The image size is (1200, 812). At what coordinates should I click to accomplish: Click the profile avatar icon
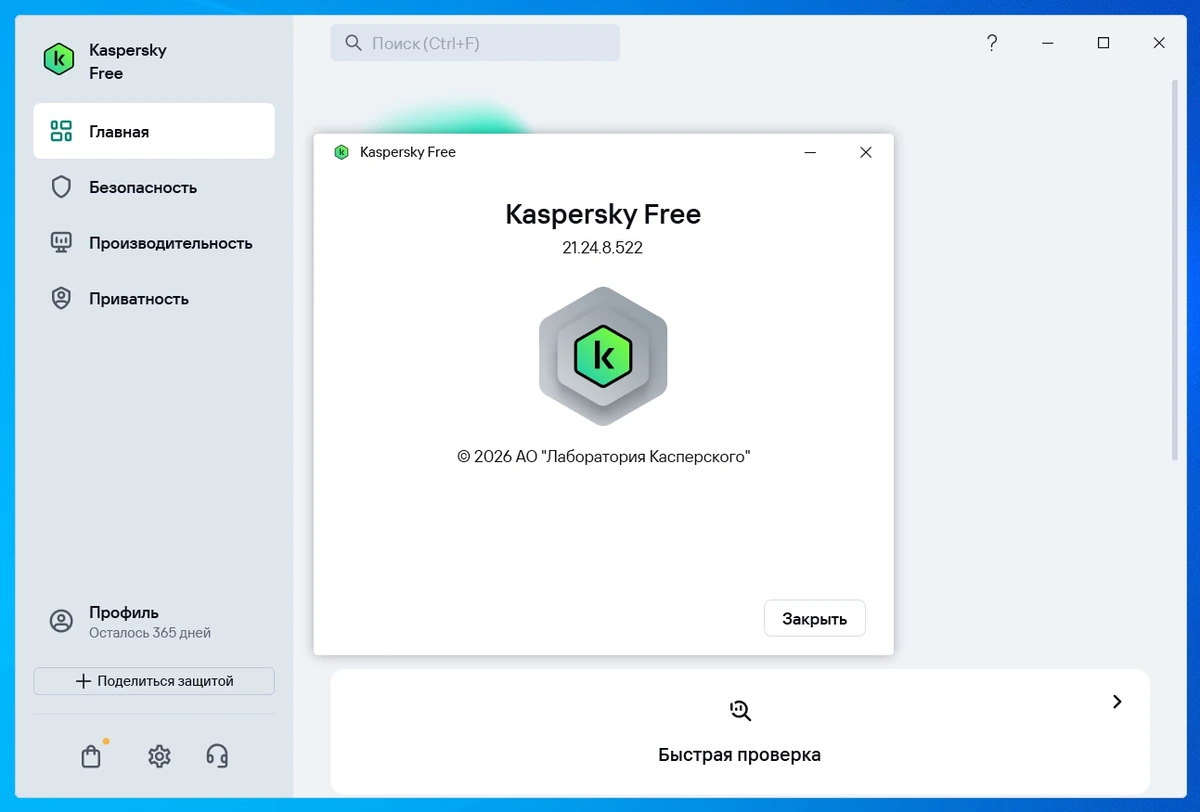61,621
